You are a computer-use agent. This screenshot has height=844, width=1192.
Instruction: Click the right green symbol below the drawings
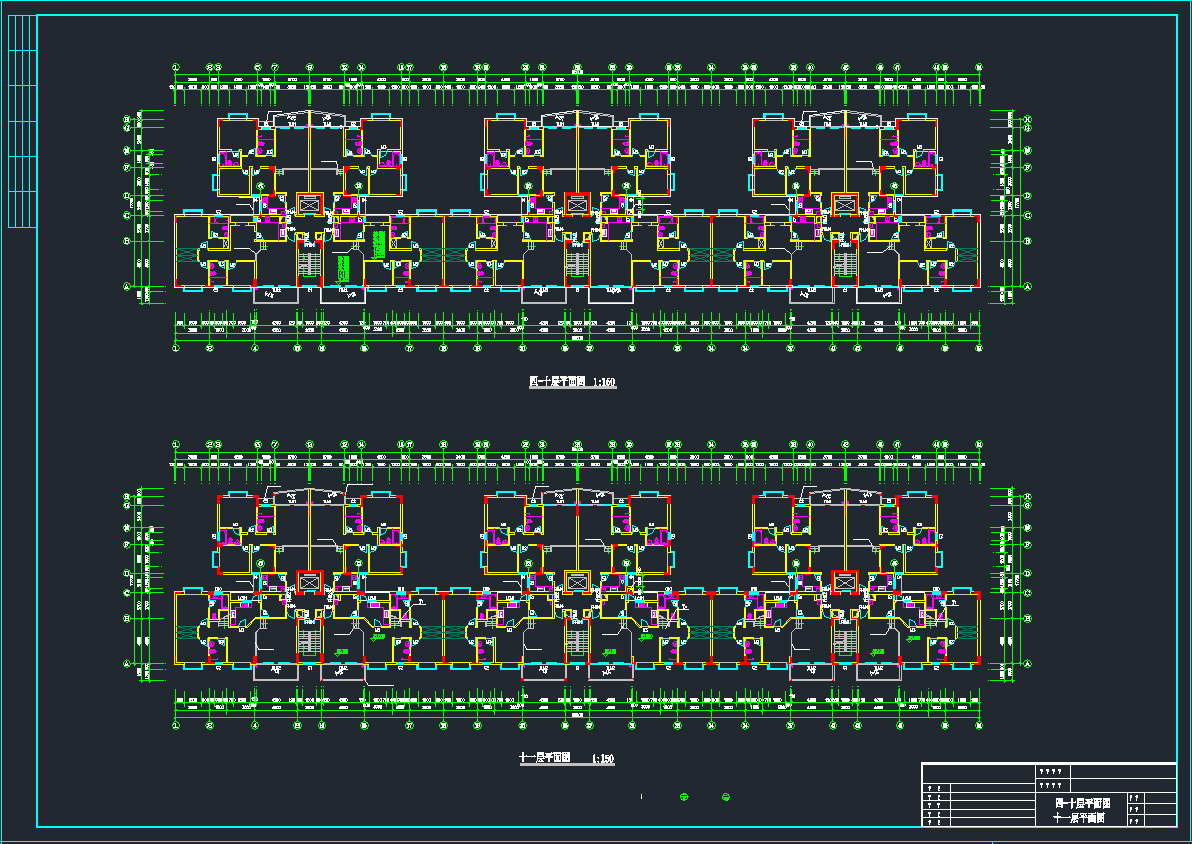pyautogui.click(x=726, y=797)
